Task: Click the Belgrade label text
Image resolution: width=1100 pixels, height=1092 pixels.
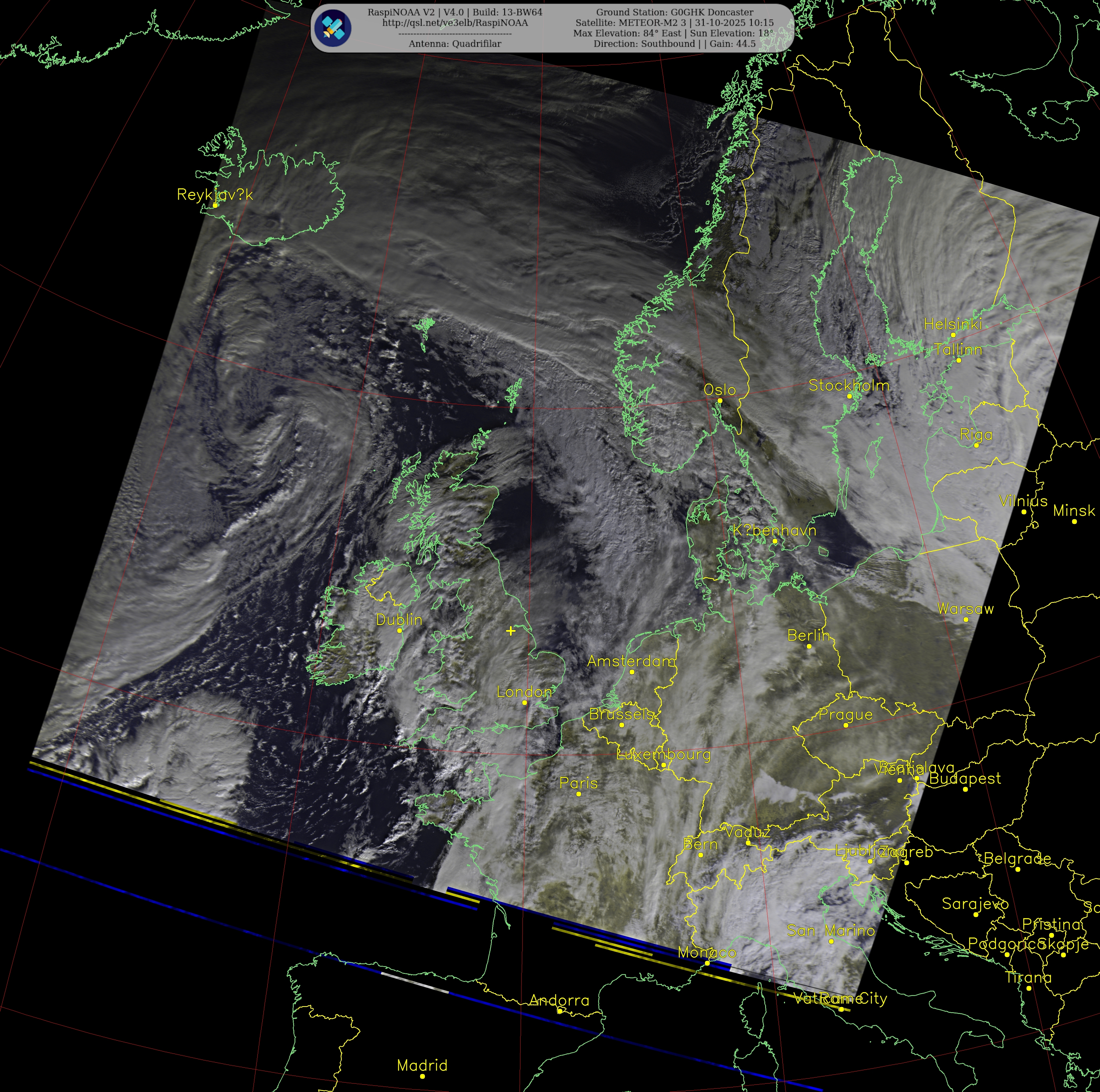Action: coord(1017,858)
